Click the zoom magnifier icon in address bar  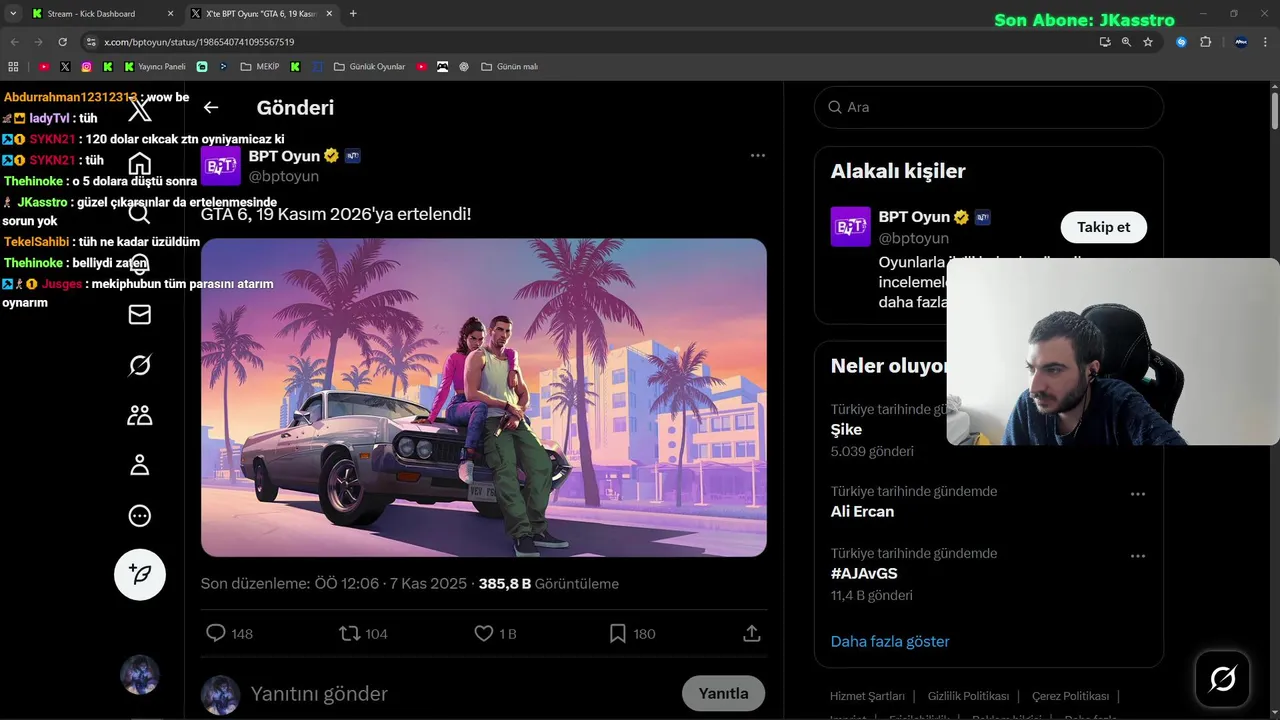tap(1126, 42)
